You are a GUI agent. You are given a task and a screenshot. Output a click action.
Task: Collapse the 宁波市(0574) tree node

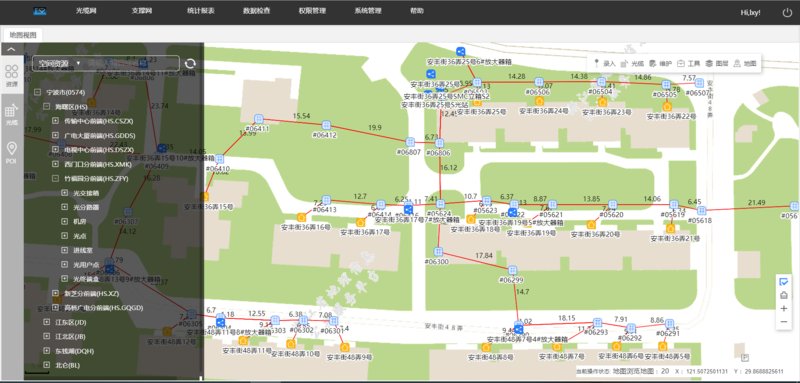point(37,92)
